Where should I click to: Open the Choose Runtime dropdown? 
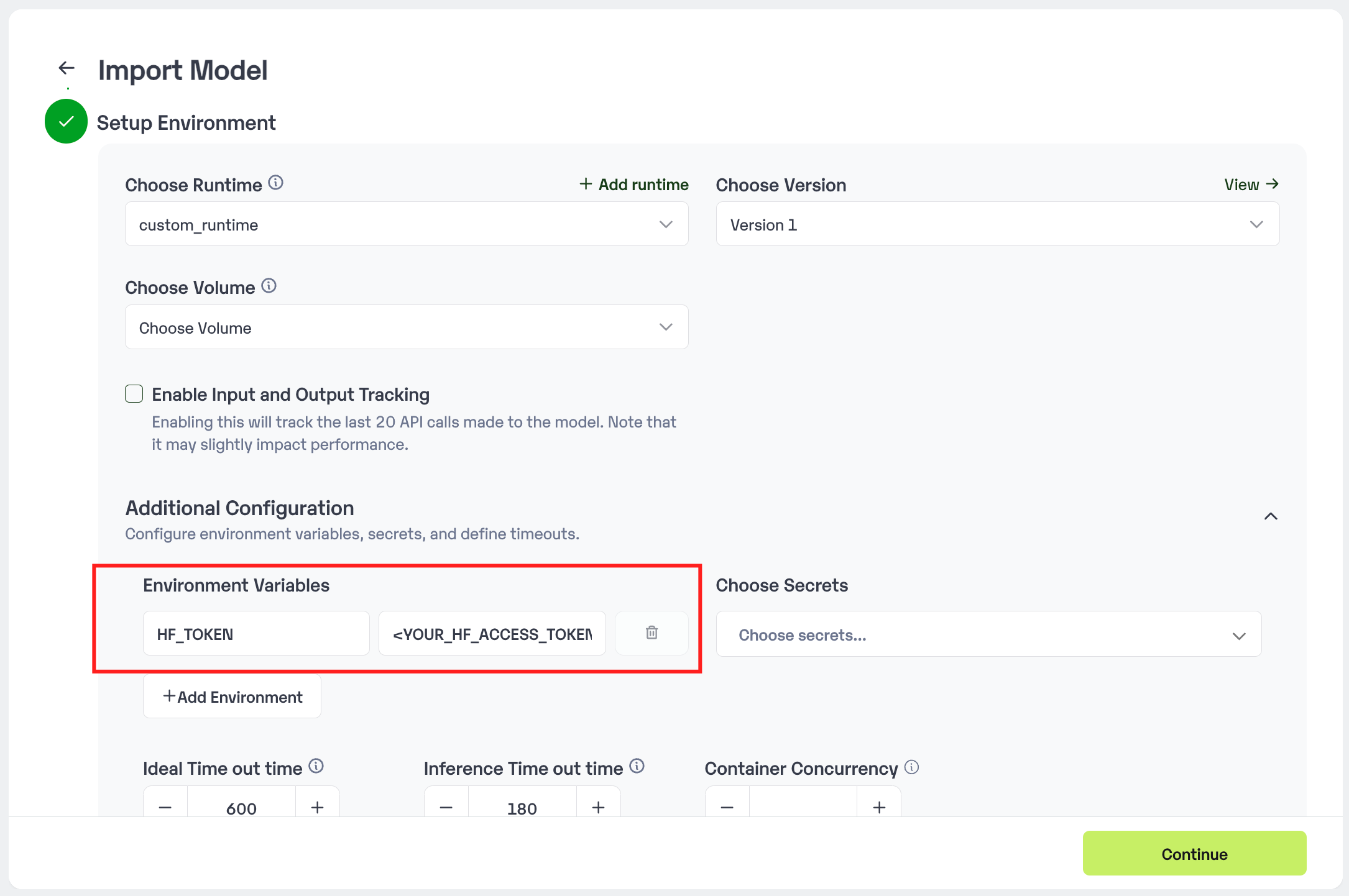click(x=407, y=224)
